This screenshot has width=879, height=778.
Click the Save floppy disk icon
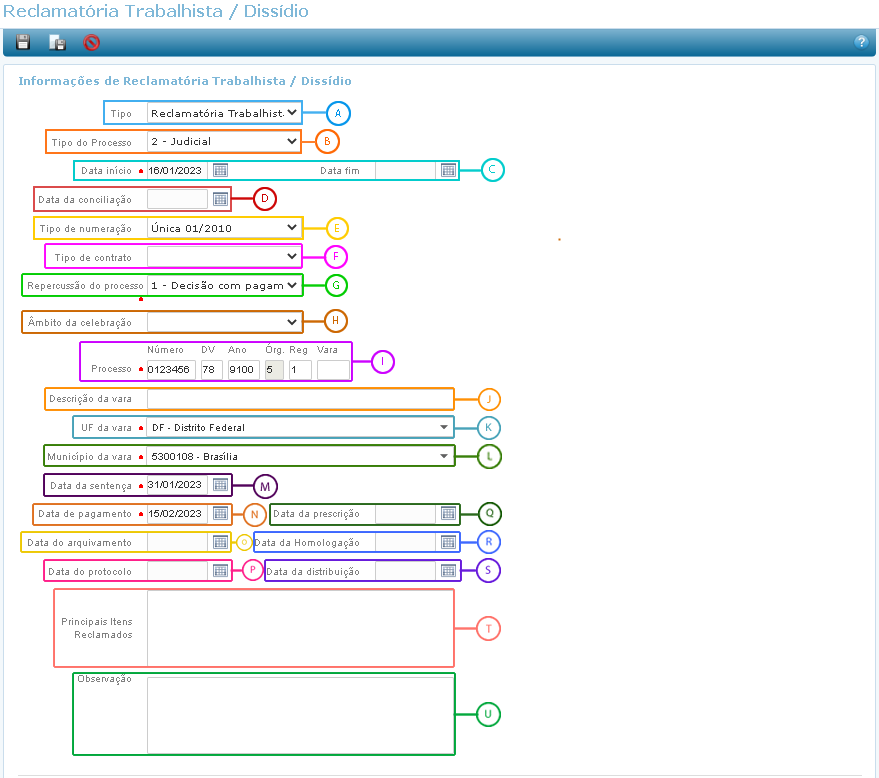pos(23,43)
